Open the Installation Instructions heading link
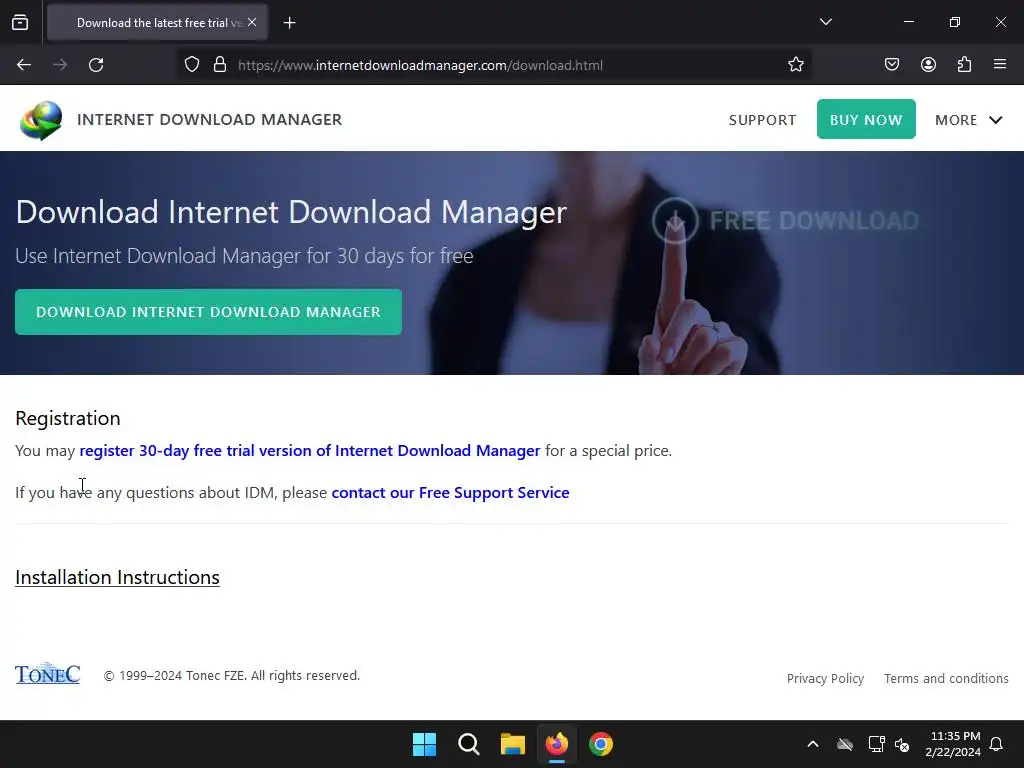Image resolution: width=1024 pixels, height=768 pixels. pyautogui.click(x=117, y=577)
